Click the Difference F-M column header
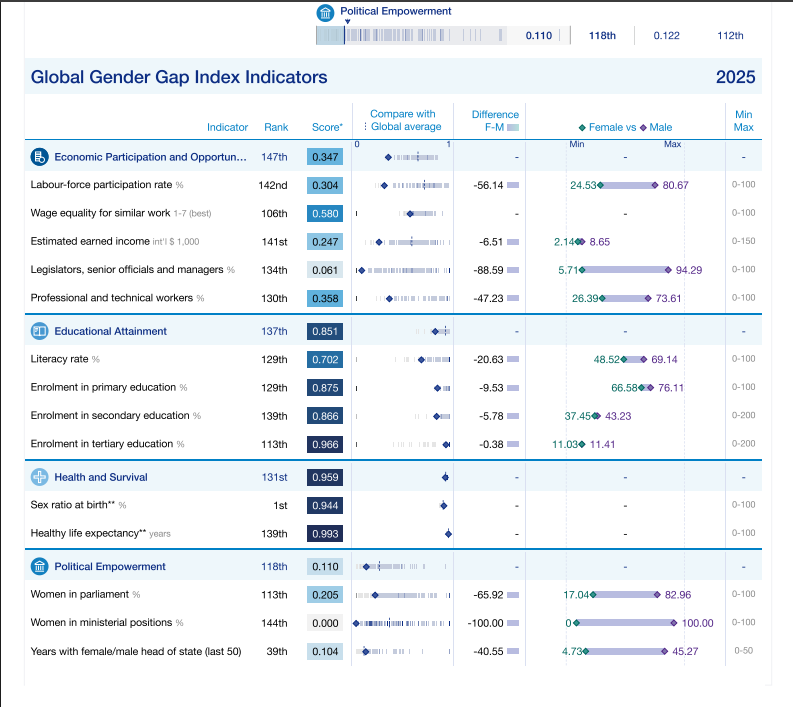Viewport: 793px width, 707px height. 495,120
